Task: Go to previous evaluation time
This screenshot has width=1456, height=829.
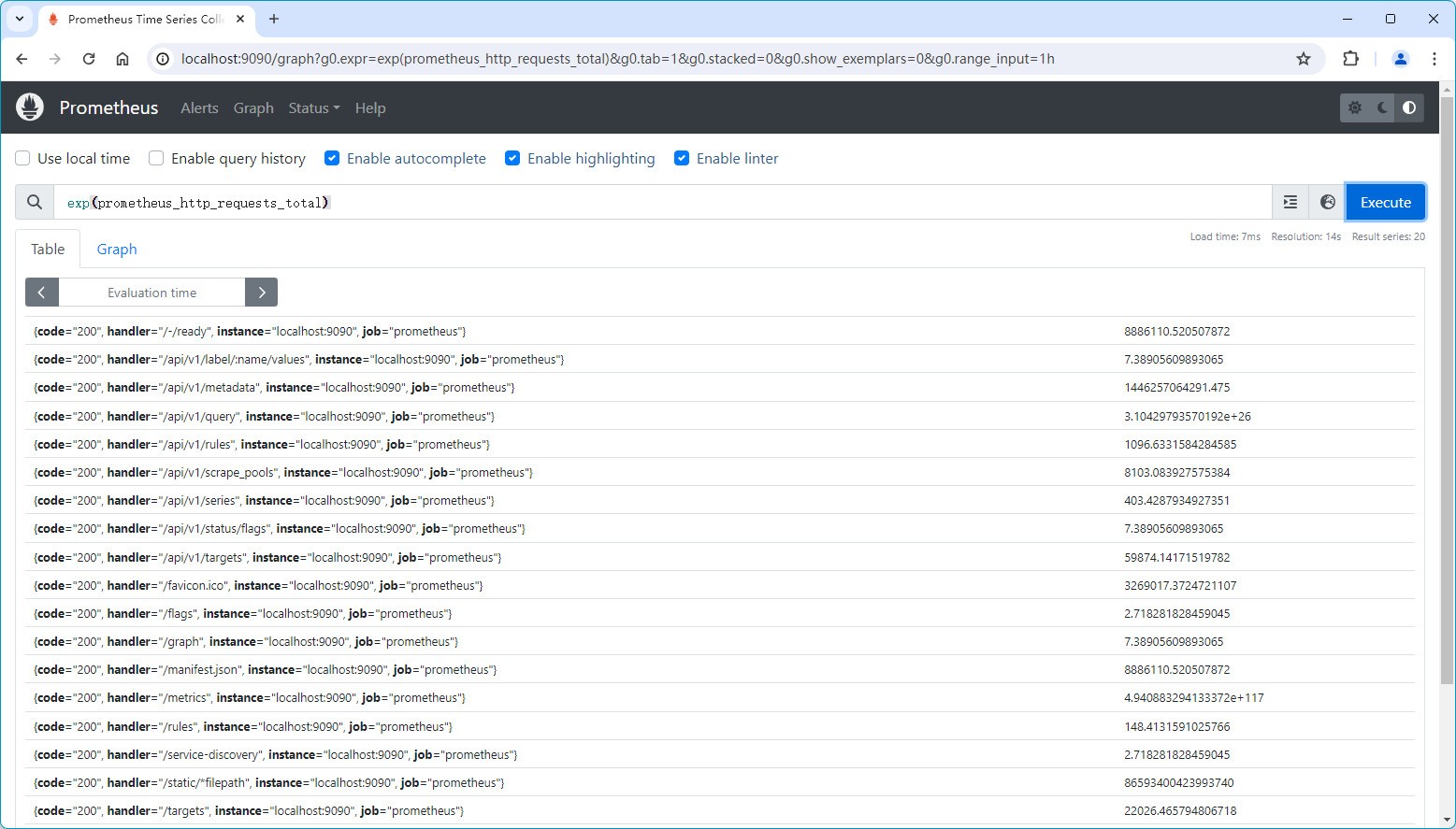Action: (42, 293)
